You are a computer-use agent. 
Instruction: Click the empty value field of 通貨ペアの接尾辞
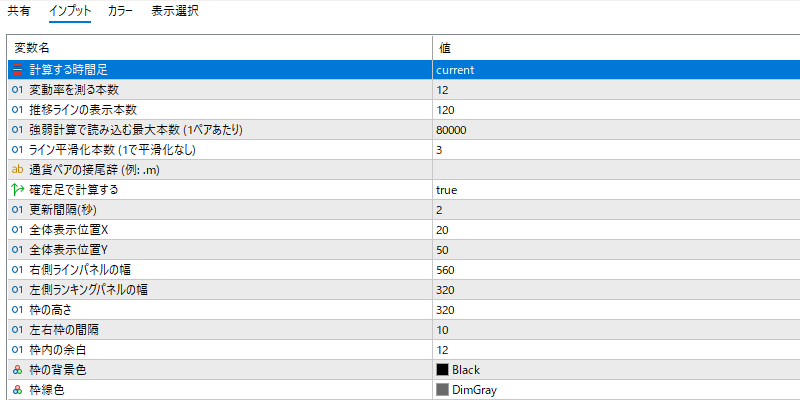pyautogui.click(x=616, y=170)
